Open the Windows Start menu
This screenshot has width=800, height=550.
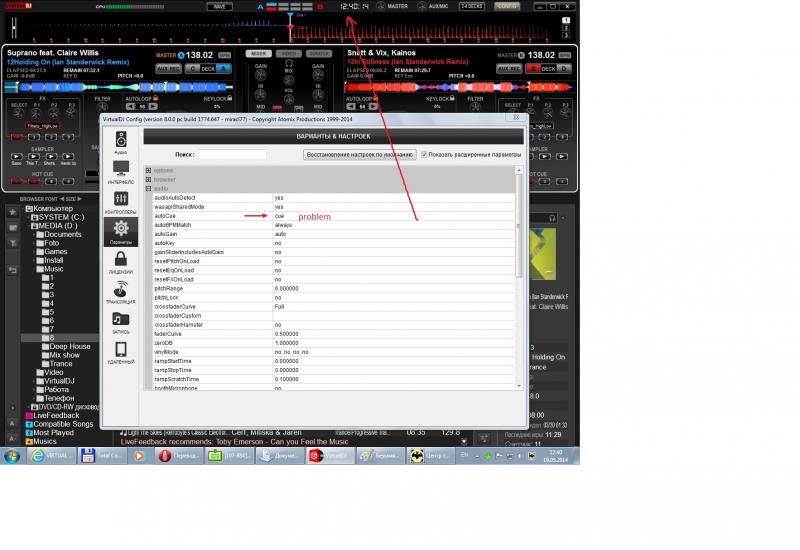12,456
